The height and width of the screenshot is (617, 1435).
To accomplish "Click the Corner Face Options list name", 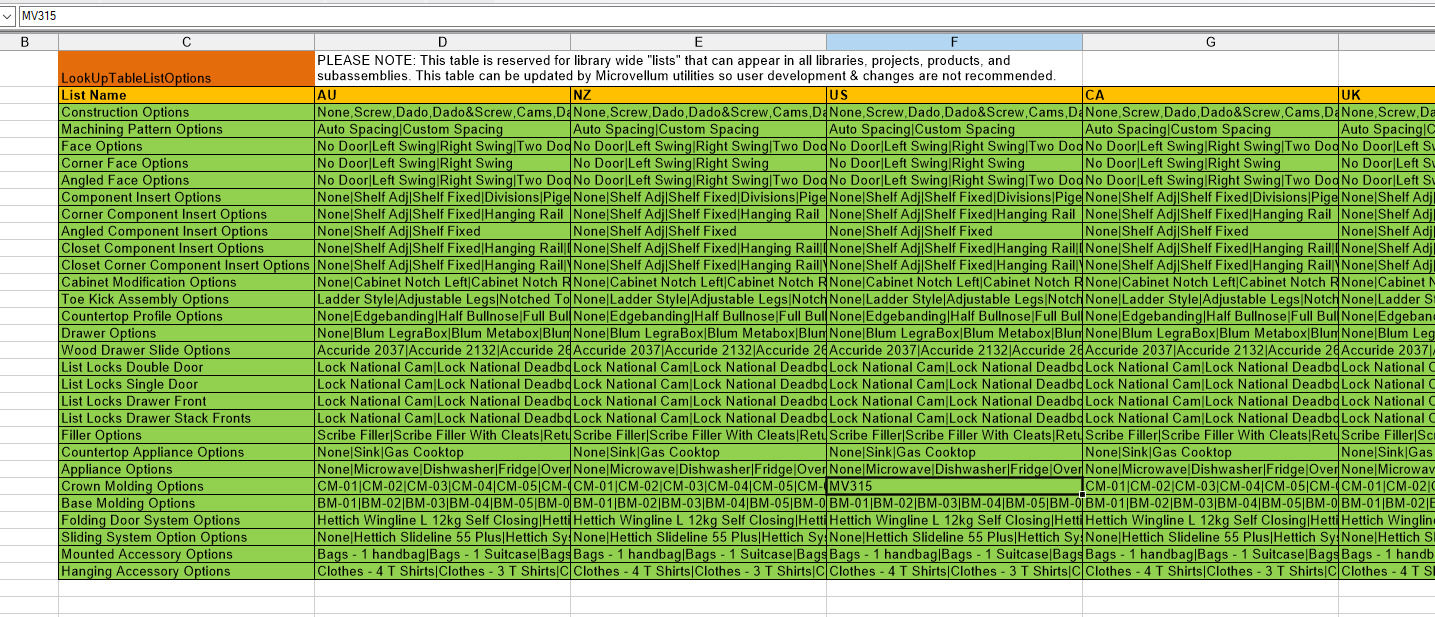I will coord(186,163).
